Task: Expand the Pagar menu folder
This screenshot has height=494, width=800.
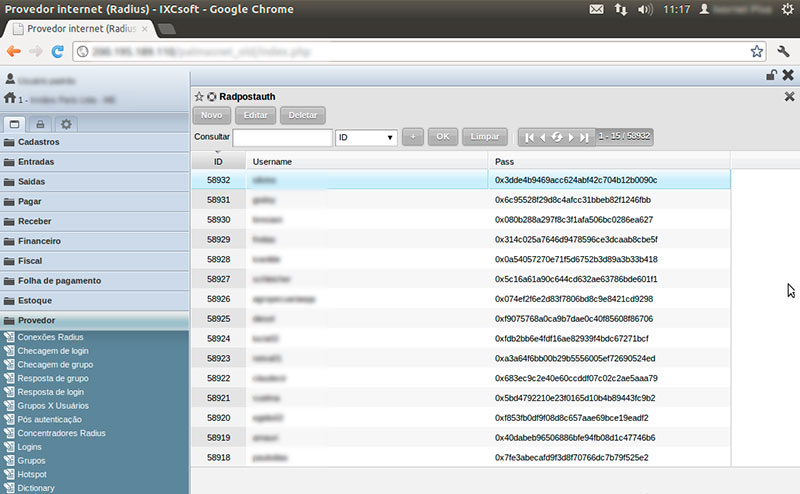Action: click(x=94, y=202)
